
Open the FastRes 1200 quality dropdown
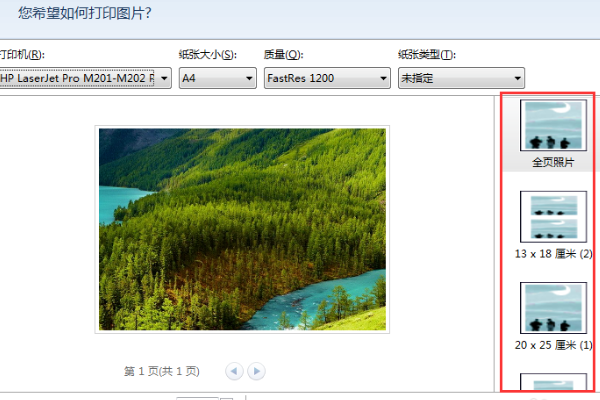[327, 78]
